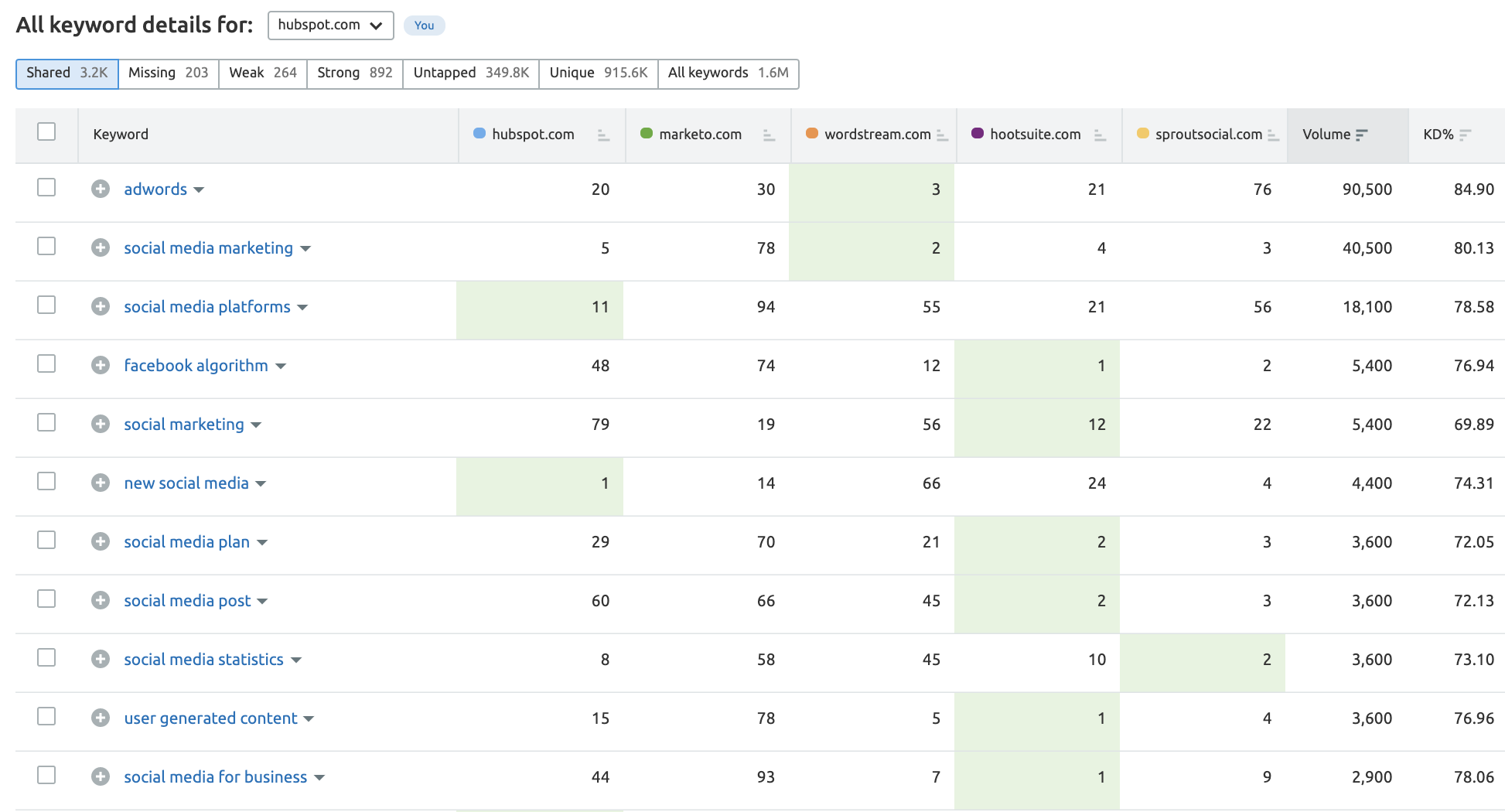Image resolution: width=1505 pixels, height=812 pixels.
Task: Expand the chevron next to facebook algorithm
Action: tap(282, 366)
